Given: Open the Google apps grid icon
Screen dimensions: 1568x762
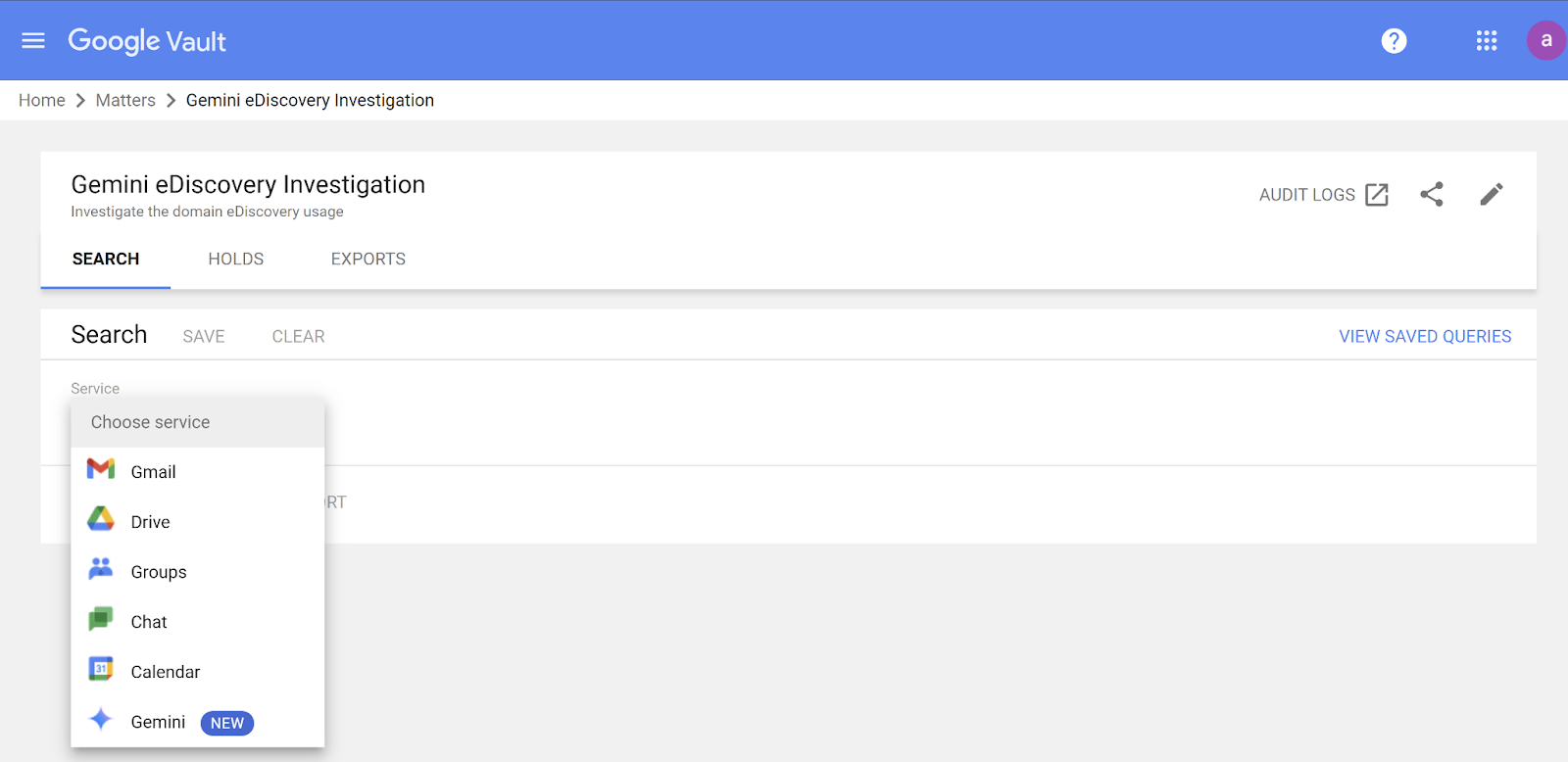Looking at the screenshot, I should pyautogui.click(x=1487, y=40).
